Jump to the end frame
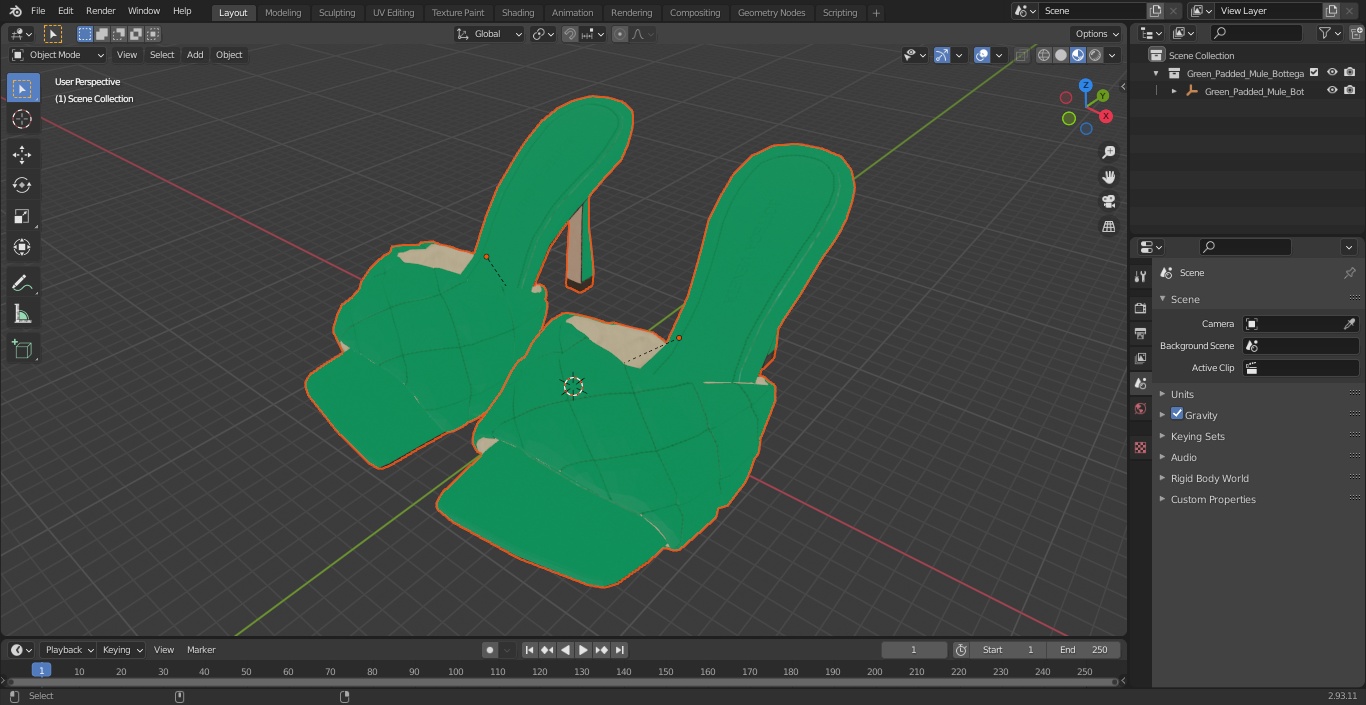1366x705 pixels. click(x=620, y=650)
